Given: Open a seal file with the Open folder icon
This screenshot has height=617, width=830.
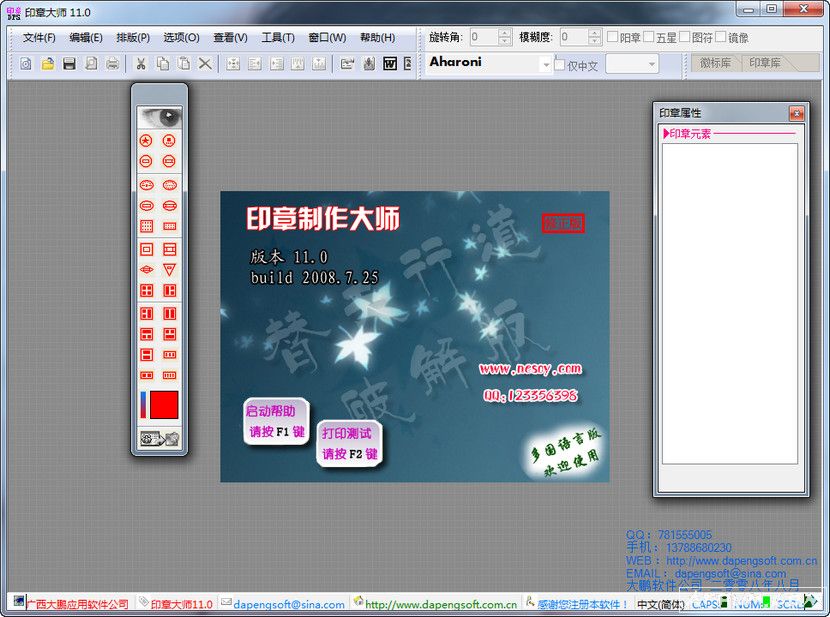Looking at the screenshot, I should tap(48, 63).
